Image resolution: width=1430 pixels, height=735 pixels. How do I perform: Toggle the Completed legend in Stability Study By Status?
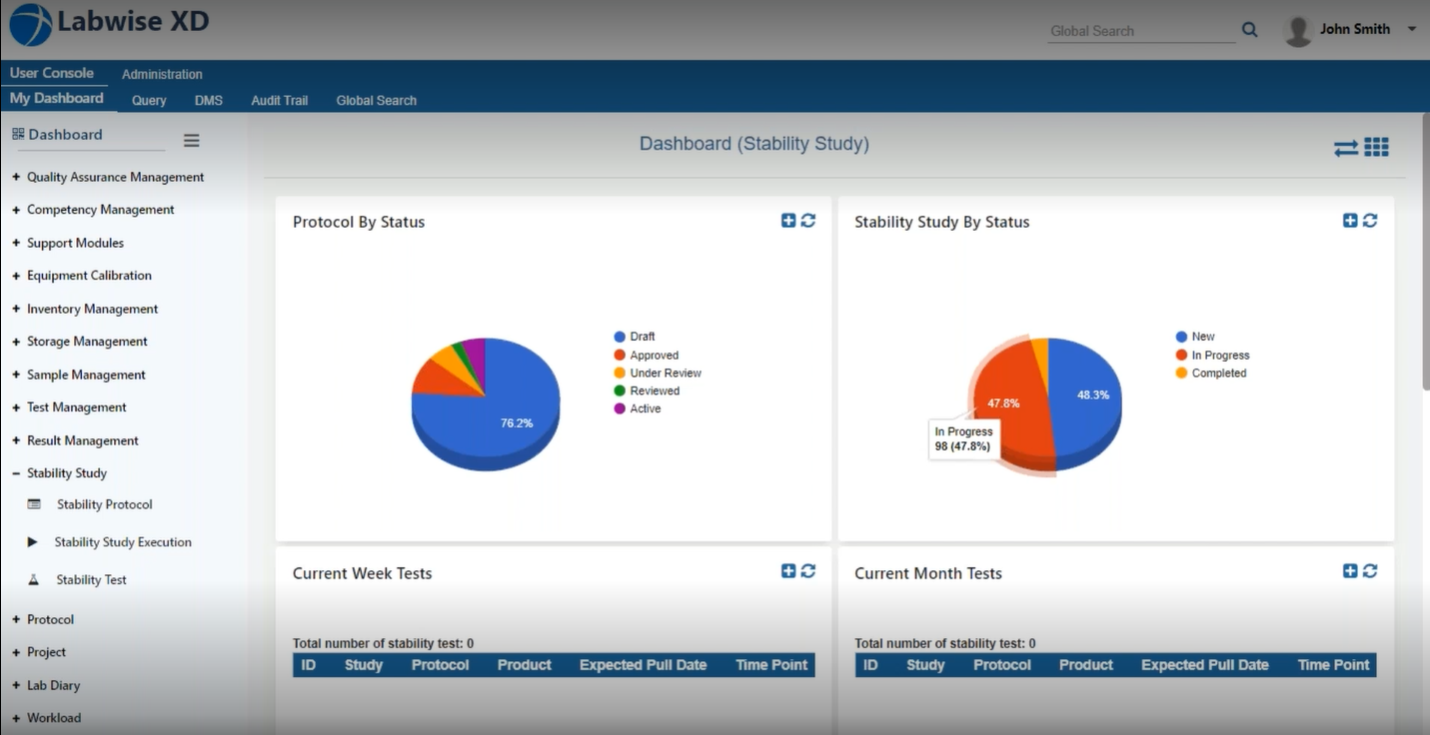tap(1217, 373)
